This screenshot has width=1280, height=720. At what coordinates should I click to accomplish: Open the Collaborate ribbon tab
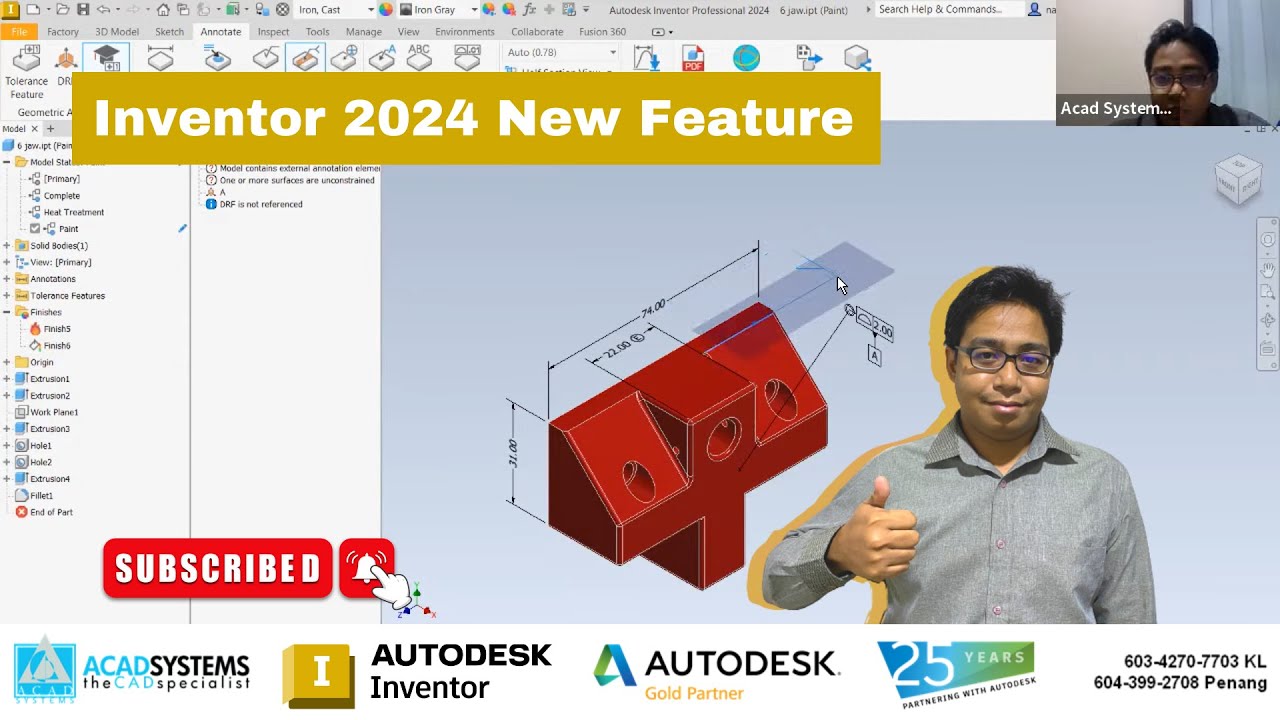tap(537, 31)
